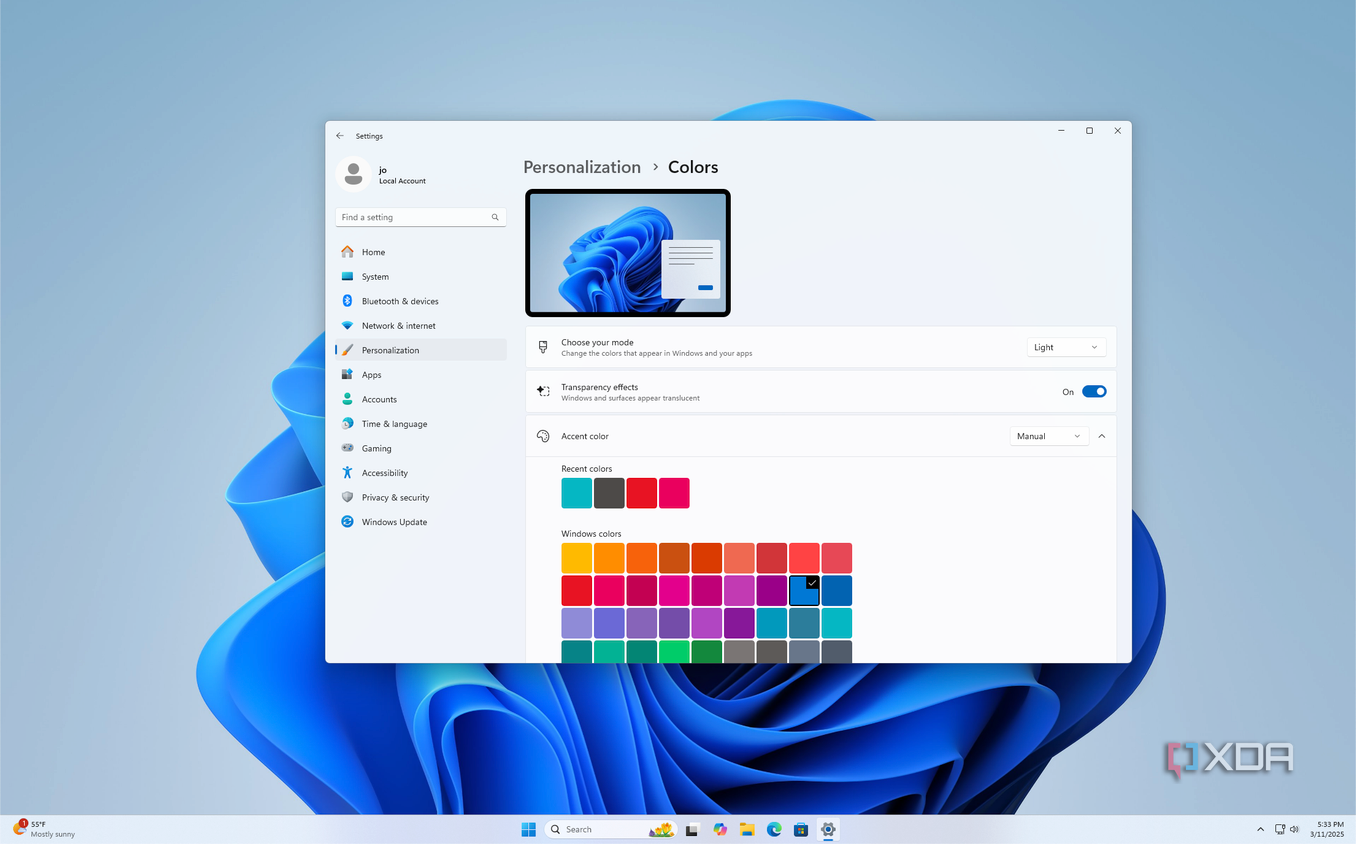Open the Manual accent color dropdown
The height and width of the screenshot is (844, 1356).
pyautogui.click(x=1049, y=436)
